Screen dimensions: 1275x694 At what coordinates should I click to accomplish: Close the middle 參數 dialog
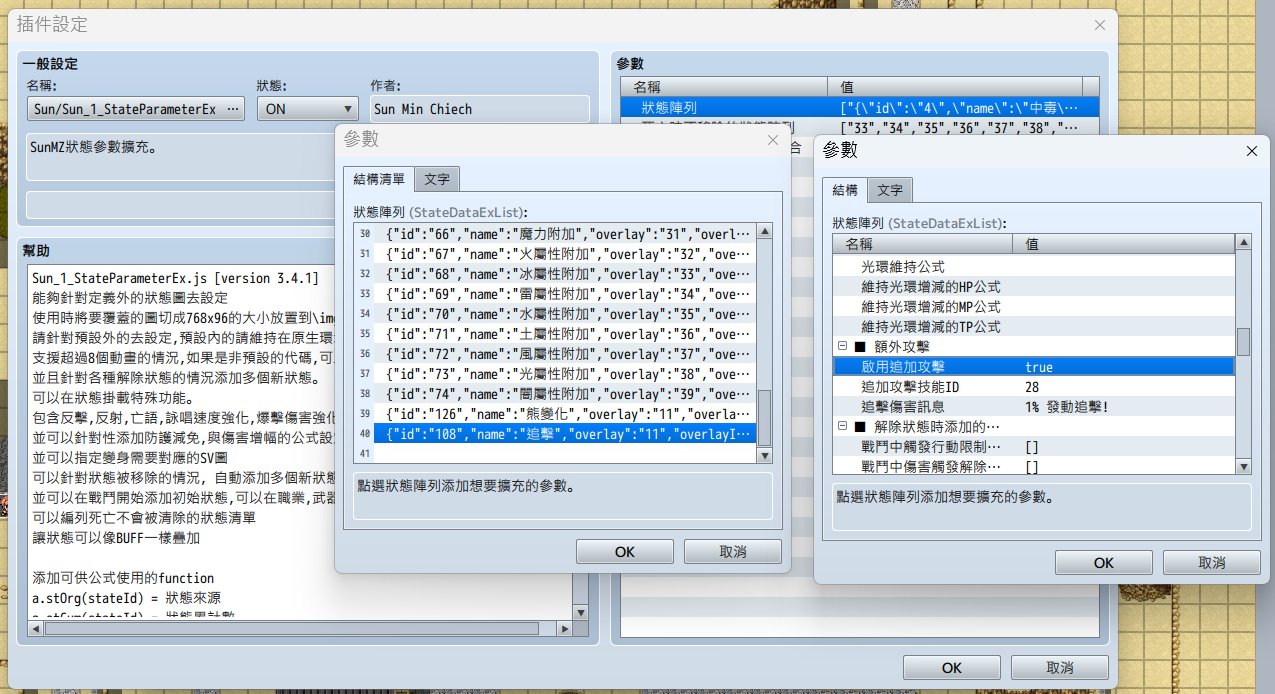coord(772,140)
